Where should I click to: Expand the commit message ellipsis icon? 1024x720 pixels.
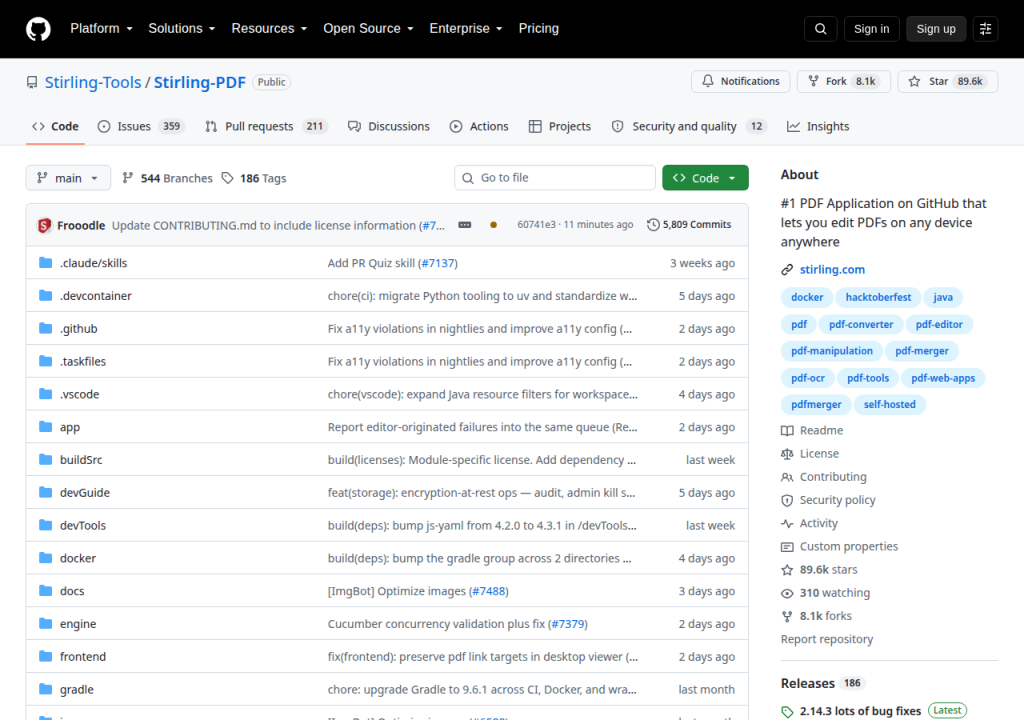point(464,225)
